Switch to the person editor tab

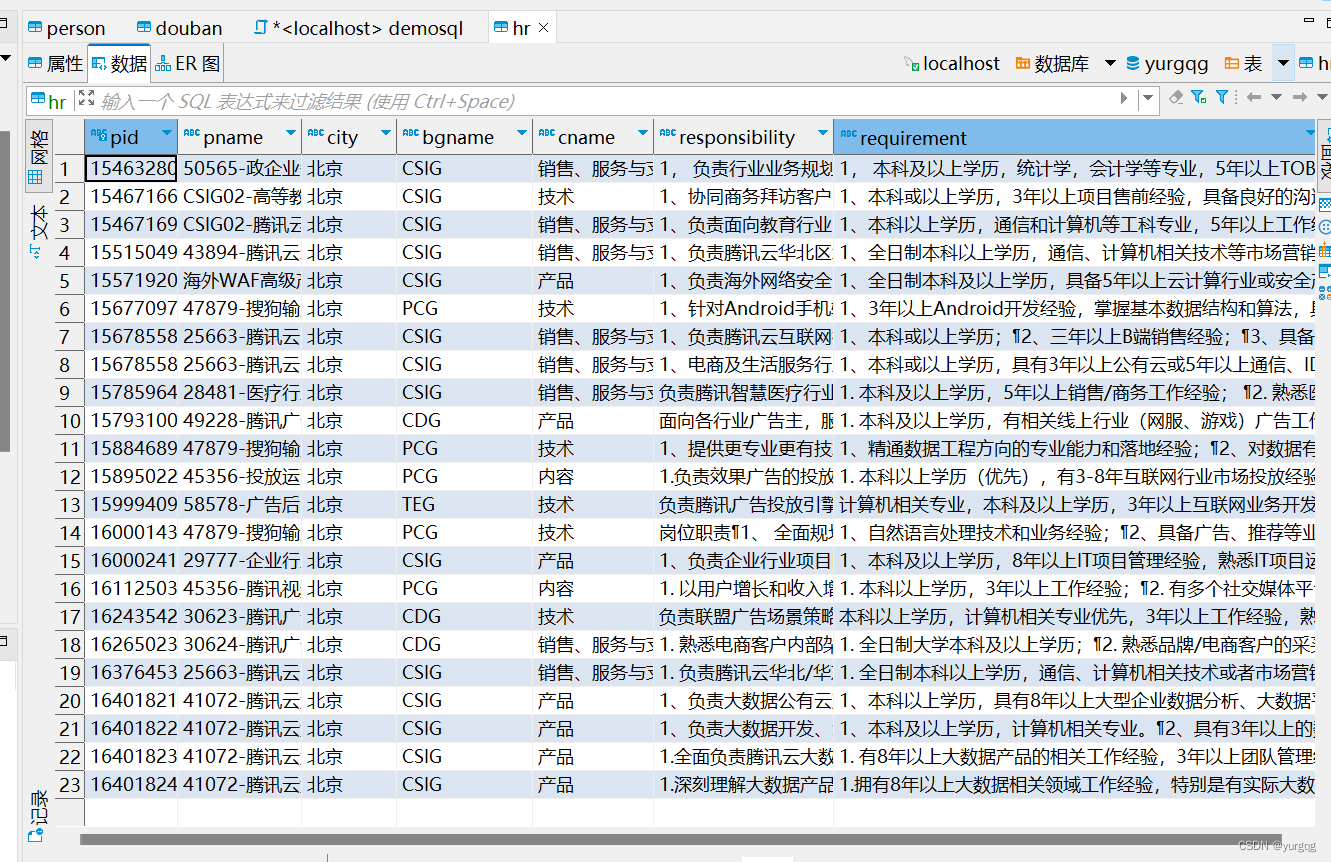66,28
